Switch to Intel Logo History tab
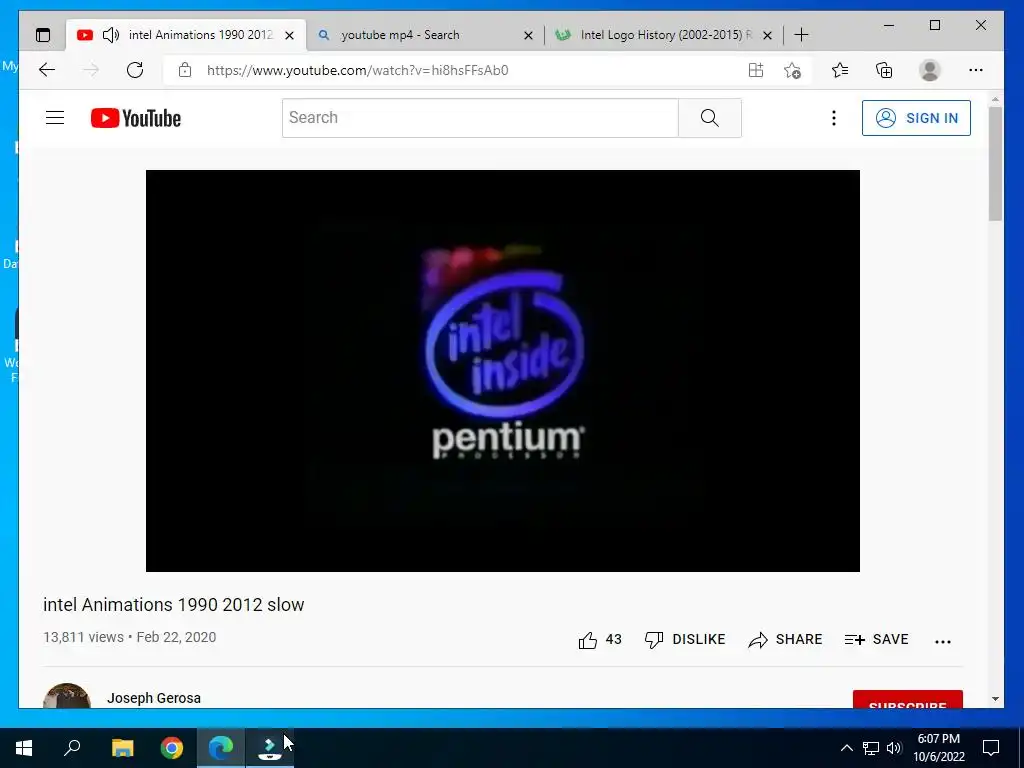 [x=666, y=35]
